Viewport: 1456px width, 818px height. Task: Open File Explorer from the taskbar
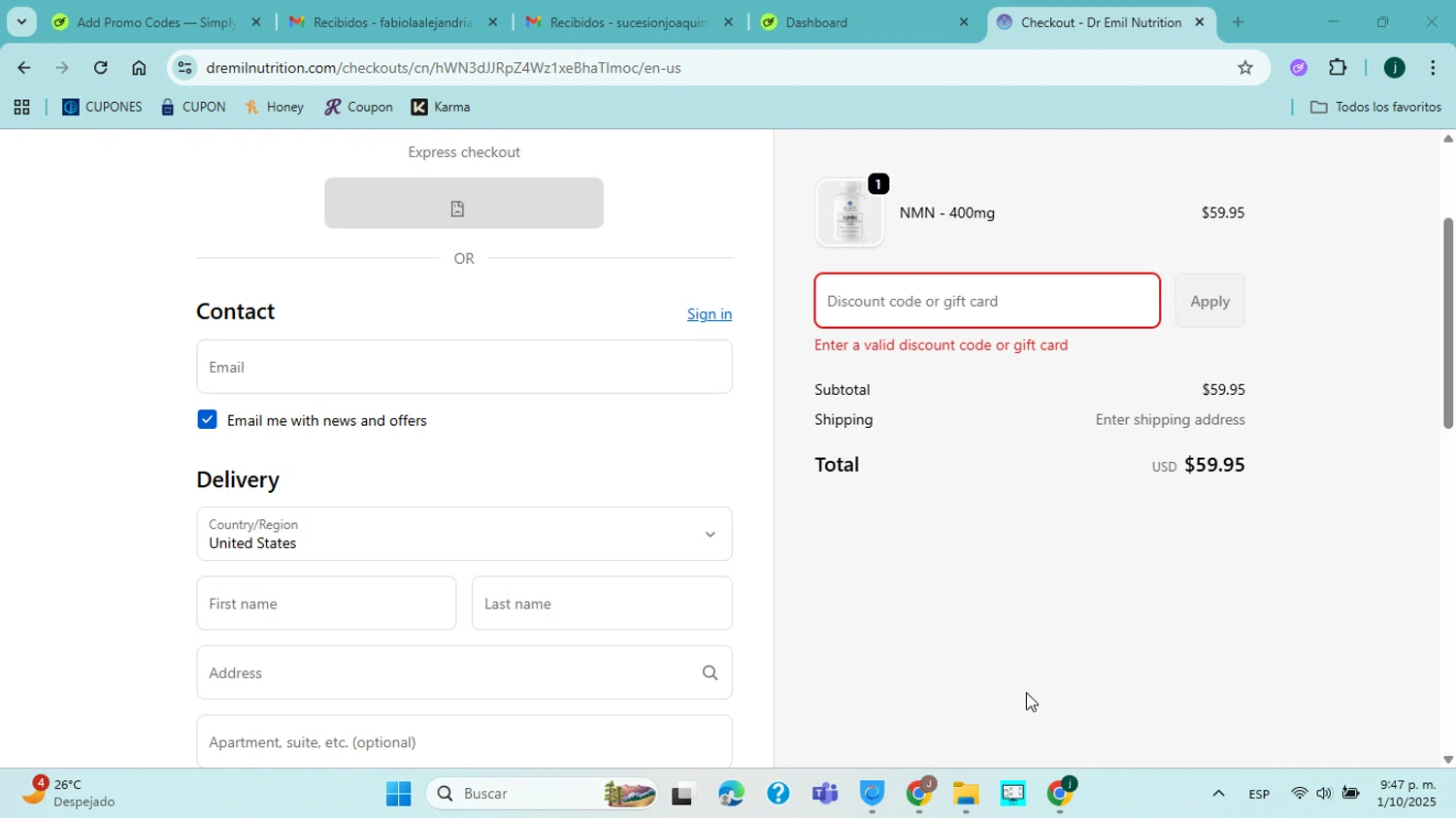[966, 794]
